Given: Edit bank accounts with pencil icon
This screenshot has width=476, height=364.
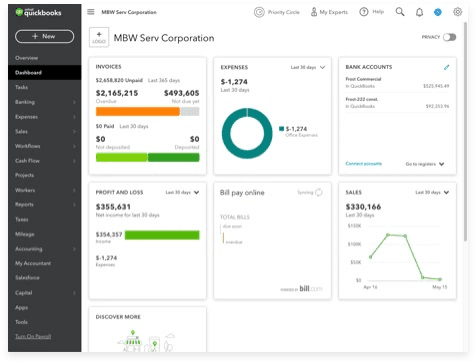Looking at the screenshot, I should point(446,67).
